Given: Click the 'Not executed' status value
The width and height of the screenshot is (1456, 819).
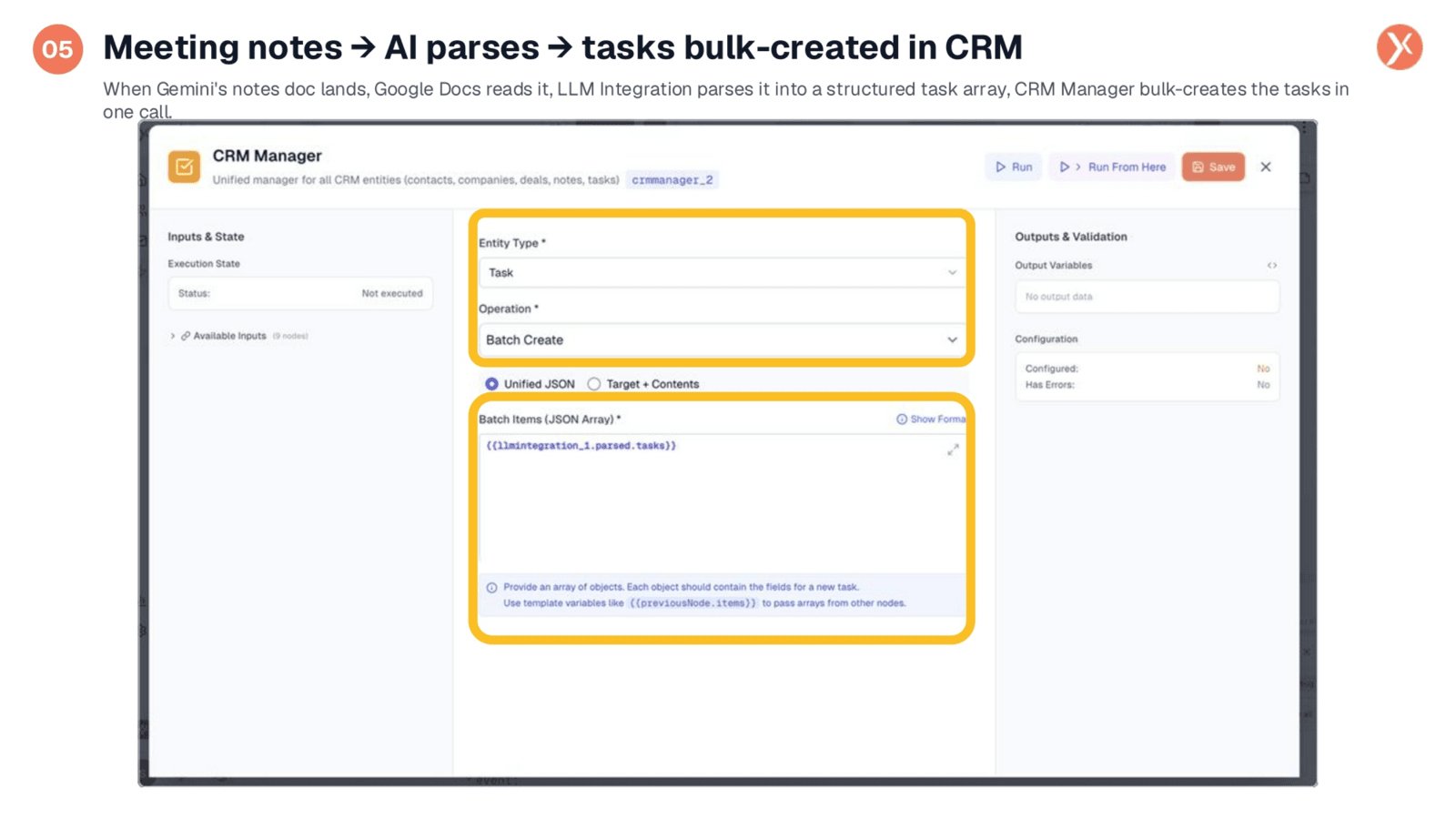Looking at the screenshot, I should tap(392, 294).
